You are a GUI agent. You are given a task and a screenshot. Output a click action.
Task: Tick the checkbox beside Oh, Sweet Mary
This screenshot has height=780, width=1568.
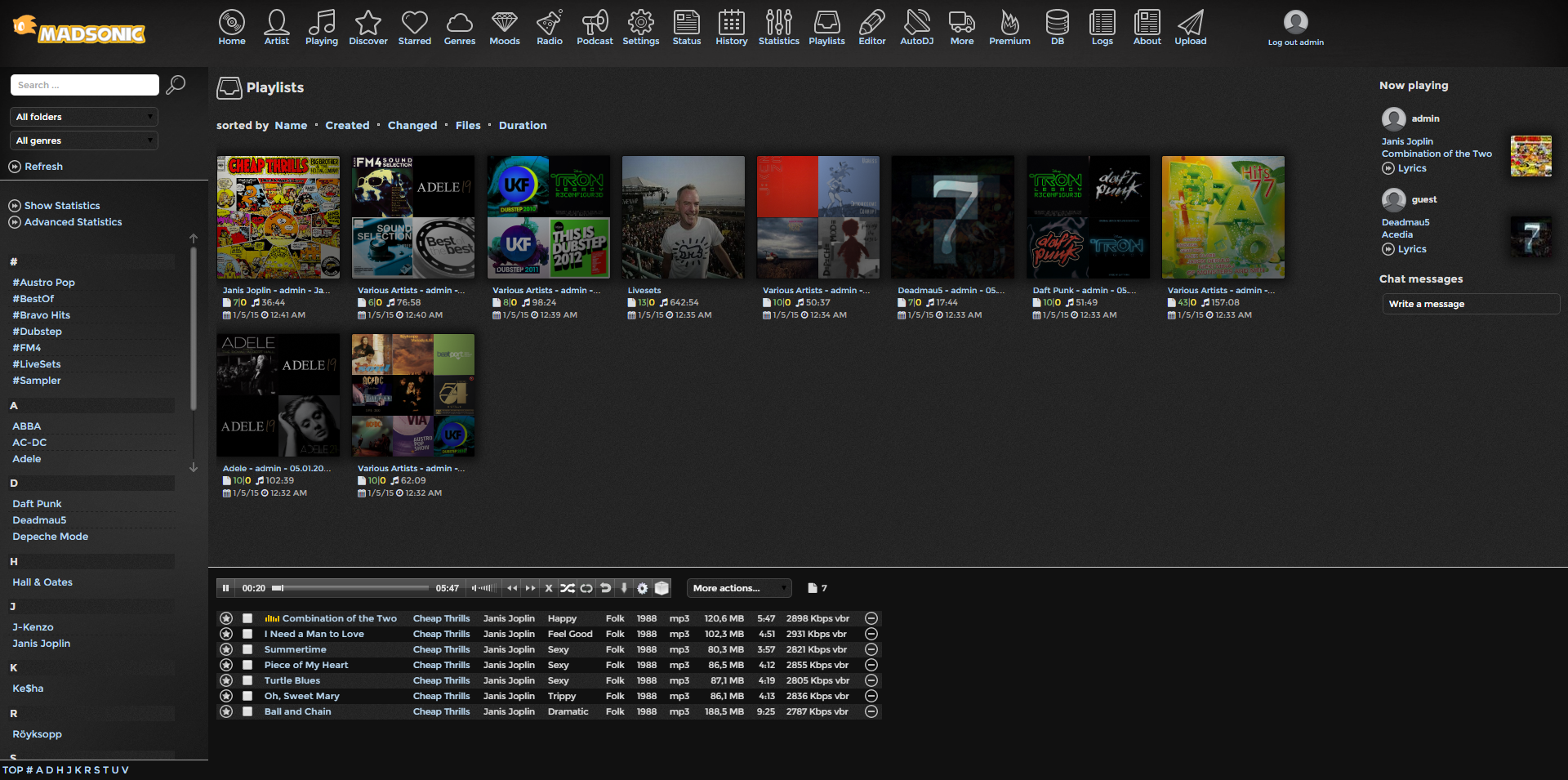point(247,696)
